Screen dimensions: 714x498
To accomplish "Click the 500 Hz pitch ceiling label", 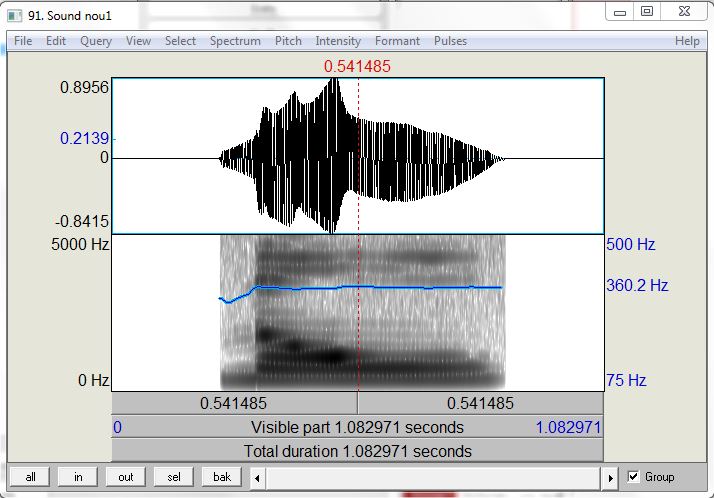I will click(631, 244).
